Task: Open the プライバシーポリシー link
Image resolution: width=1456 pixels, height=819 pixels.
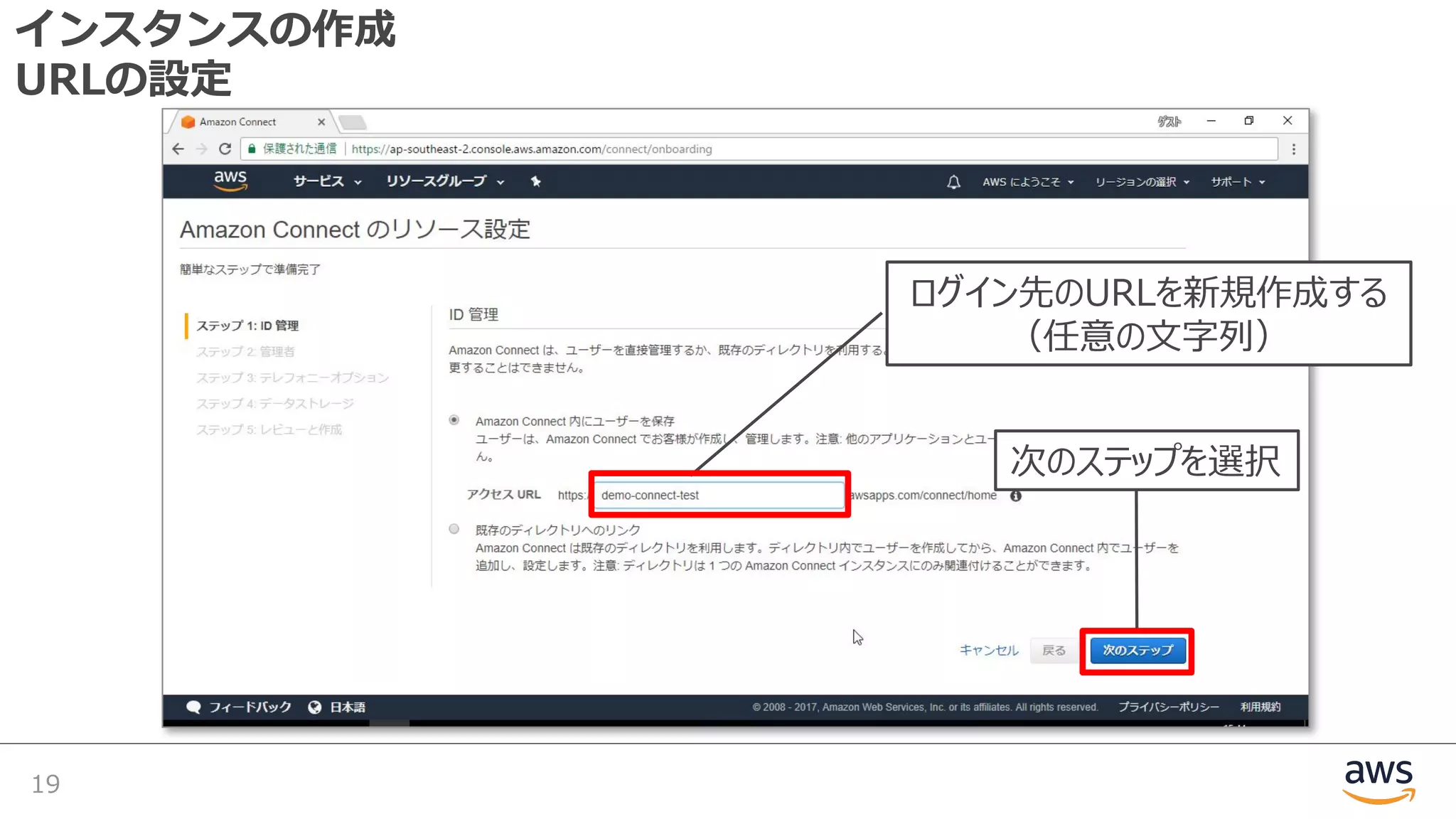Action: click(1168, 707)
